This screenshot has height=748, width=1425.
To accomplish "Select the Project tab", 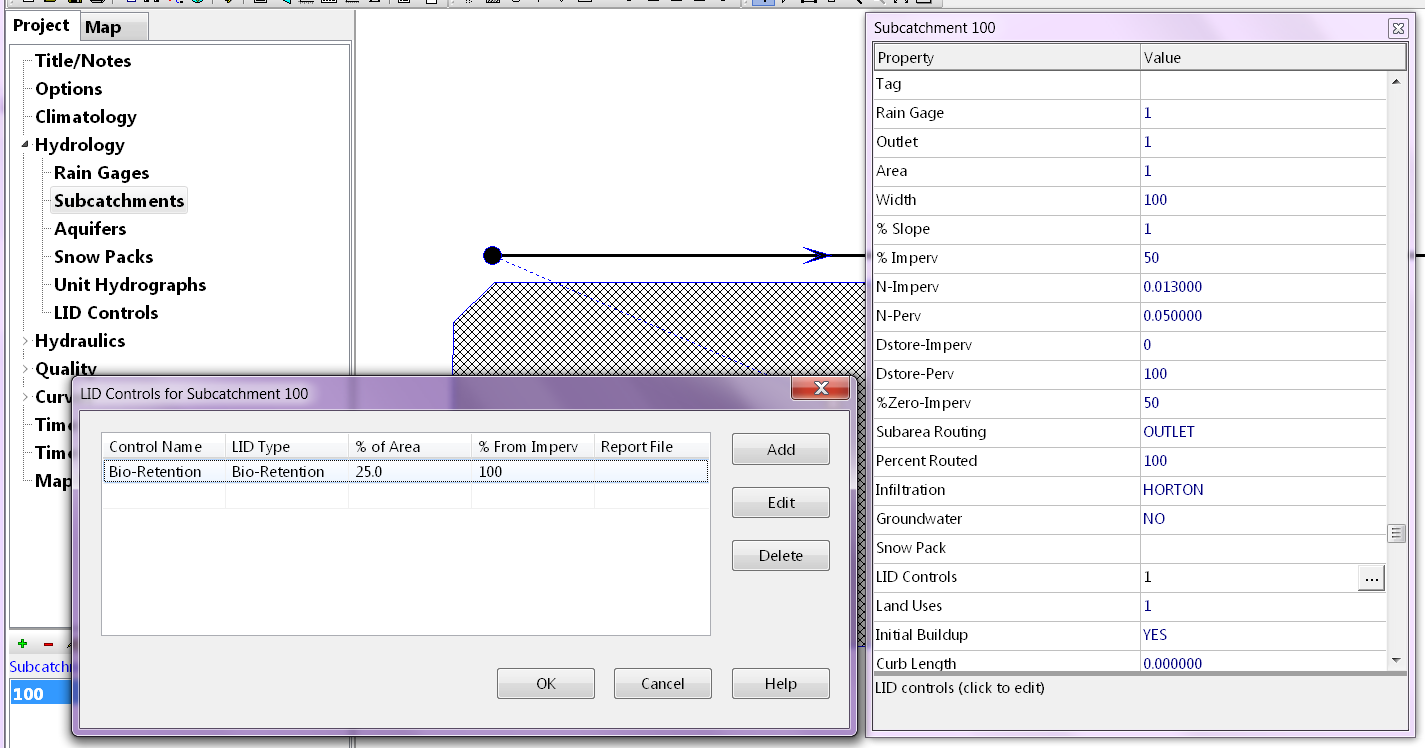I will tap(42, 25).
